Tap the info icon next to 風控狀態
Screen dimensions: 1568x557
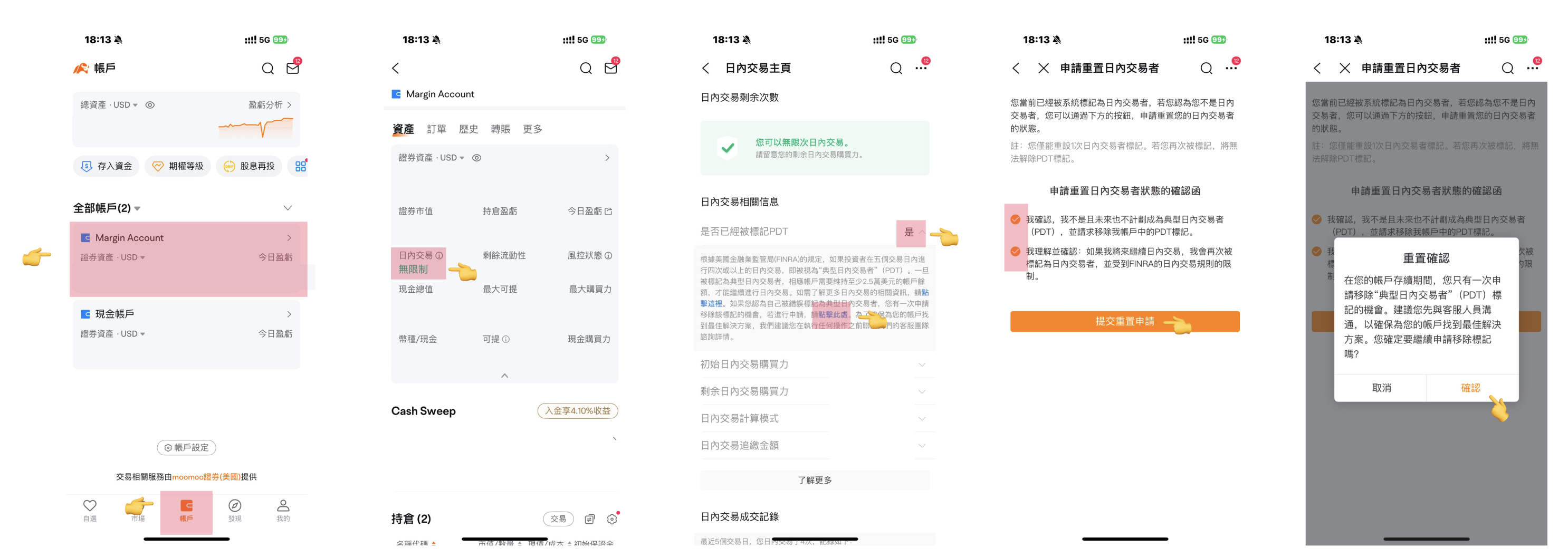point(609,256)
